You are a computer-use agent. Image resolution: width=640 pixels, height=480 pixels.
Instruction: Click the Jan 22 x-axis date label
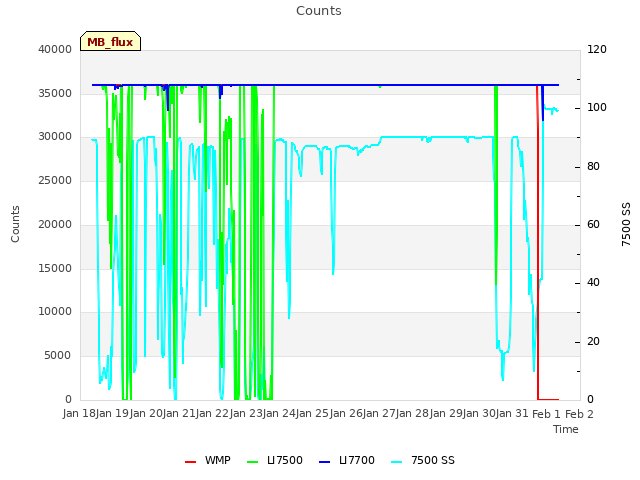click(x=213, y=413)
